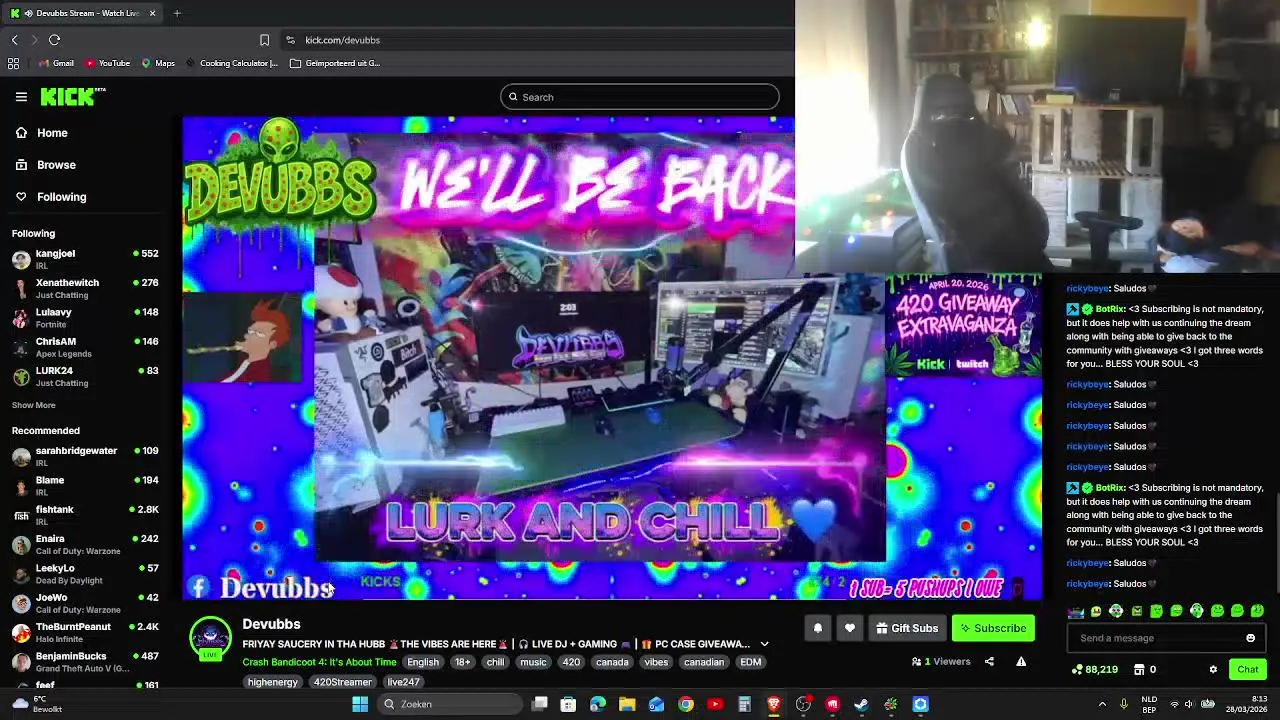
Task: Open Lulaavy's Fortnite stream
Action: tap(85, 318)
